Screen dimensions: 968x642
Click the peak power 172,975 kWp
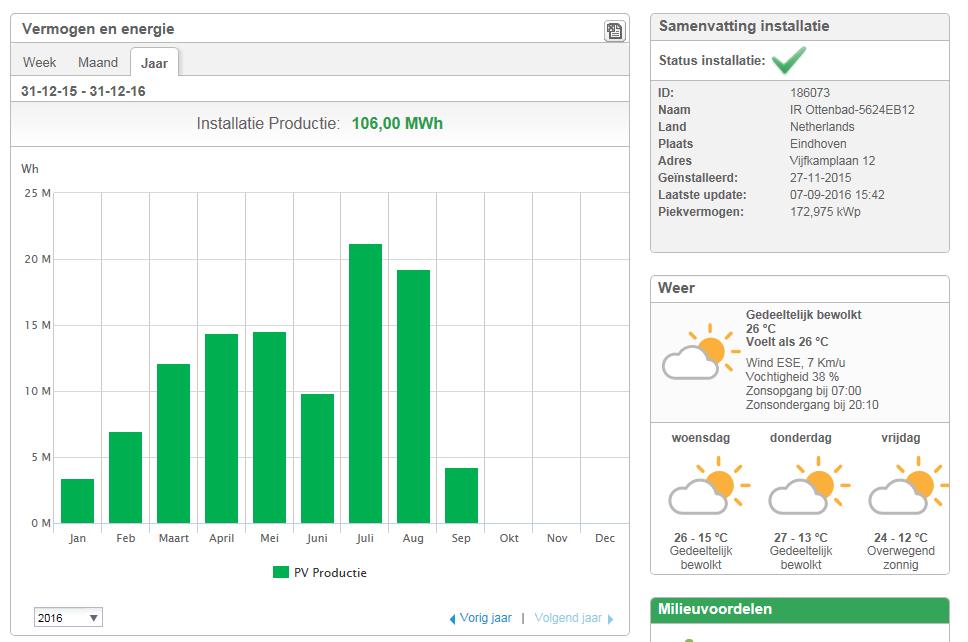(825, 212)
